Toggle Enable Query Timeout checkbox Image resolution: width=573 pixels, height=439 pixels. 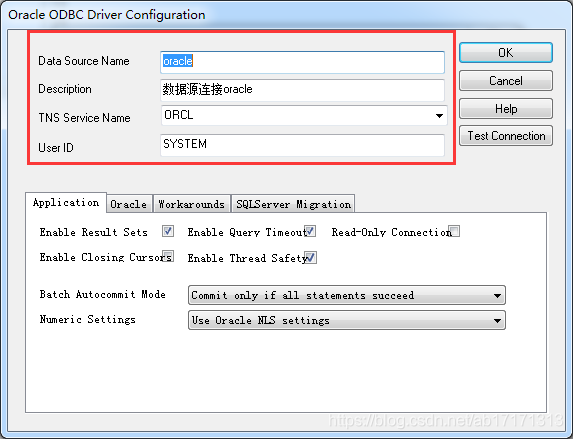click(x=310, y=231)
